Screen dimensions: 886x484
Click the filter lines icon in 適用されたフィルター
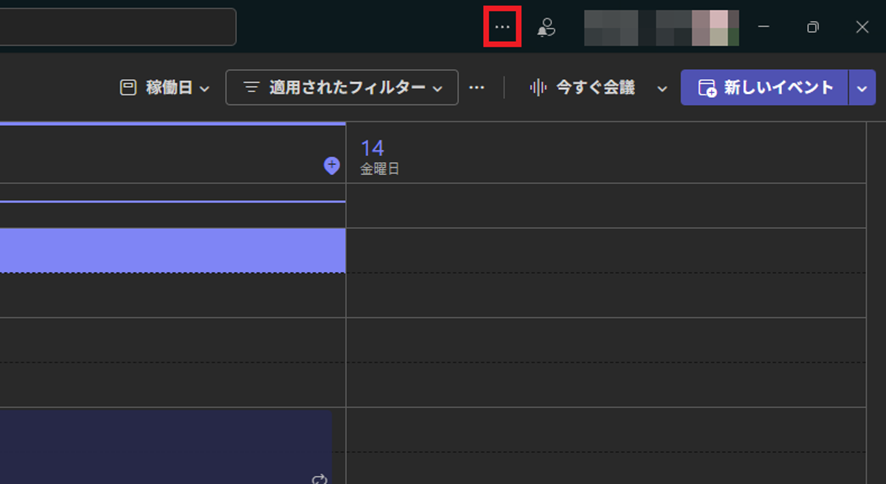coord(251,88)
